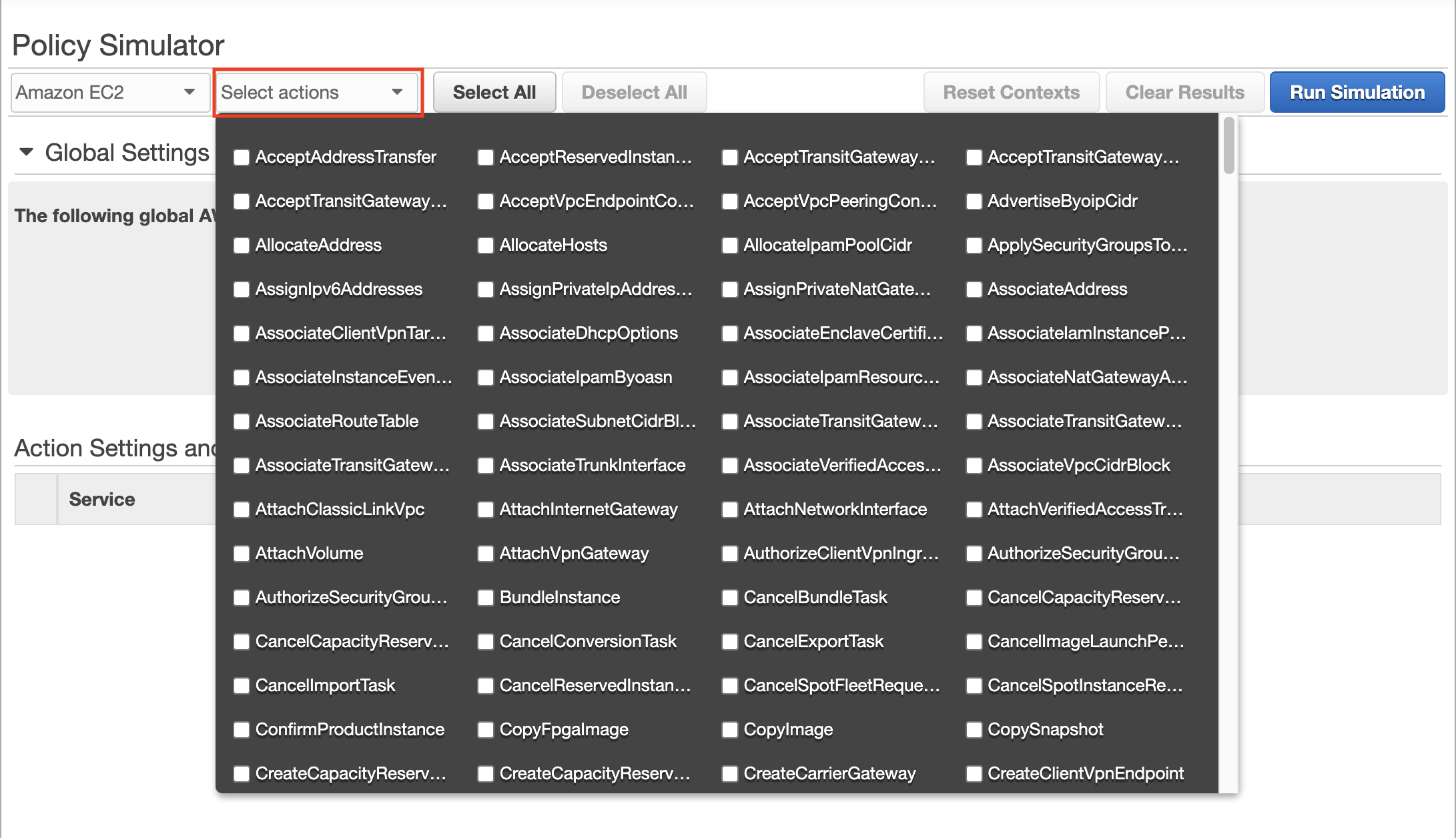Screen dimensions: 1456x838
Task: Click the Reset Contexts button
Action: [x=1011, y=92]
